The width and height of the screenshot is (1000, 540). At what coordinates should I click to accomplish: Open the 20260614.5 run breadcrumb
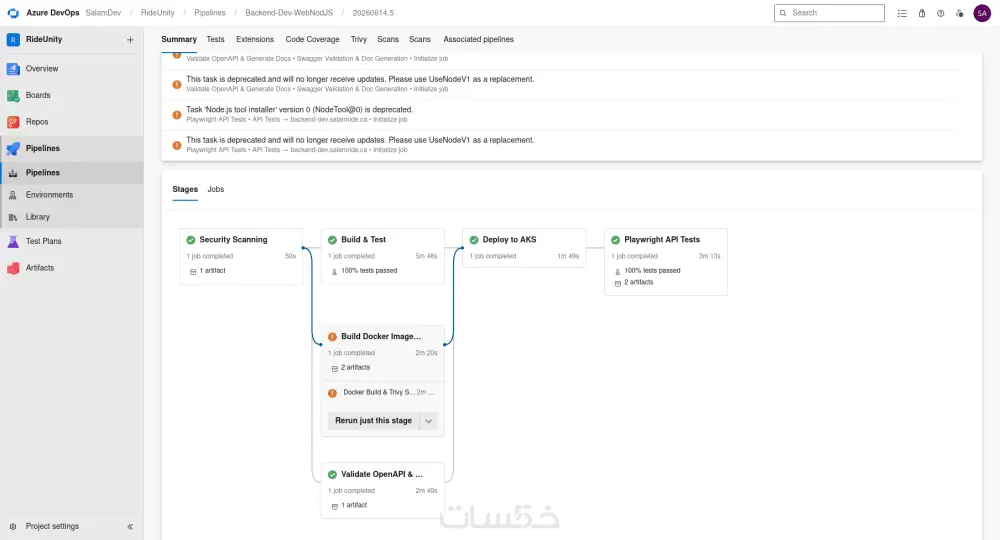373,13
